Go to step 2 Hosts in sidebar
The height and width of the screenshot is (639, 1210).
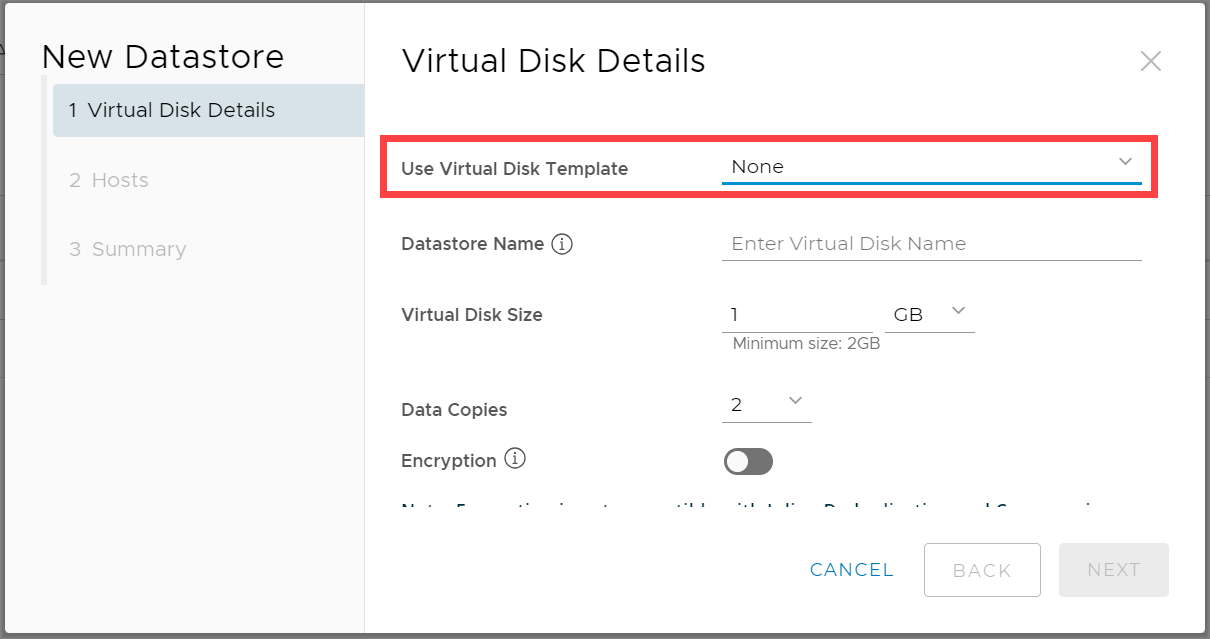pos(109,180)
